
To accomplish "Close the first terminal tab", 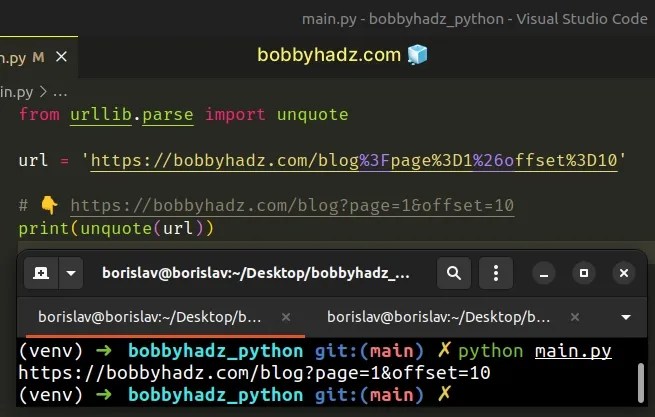I will coord(286,318).
